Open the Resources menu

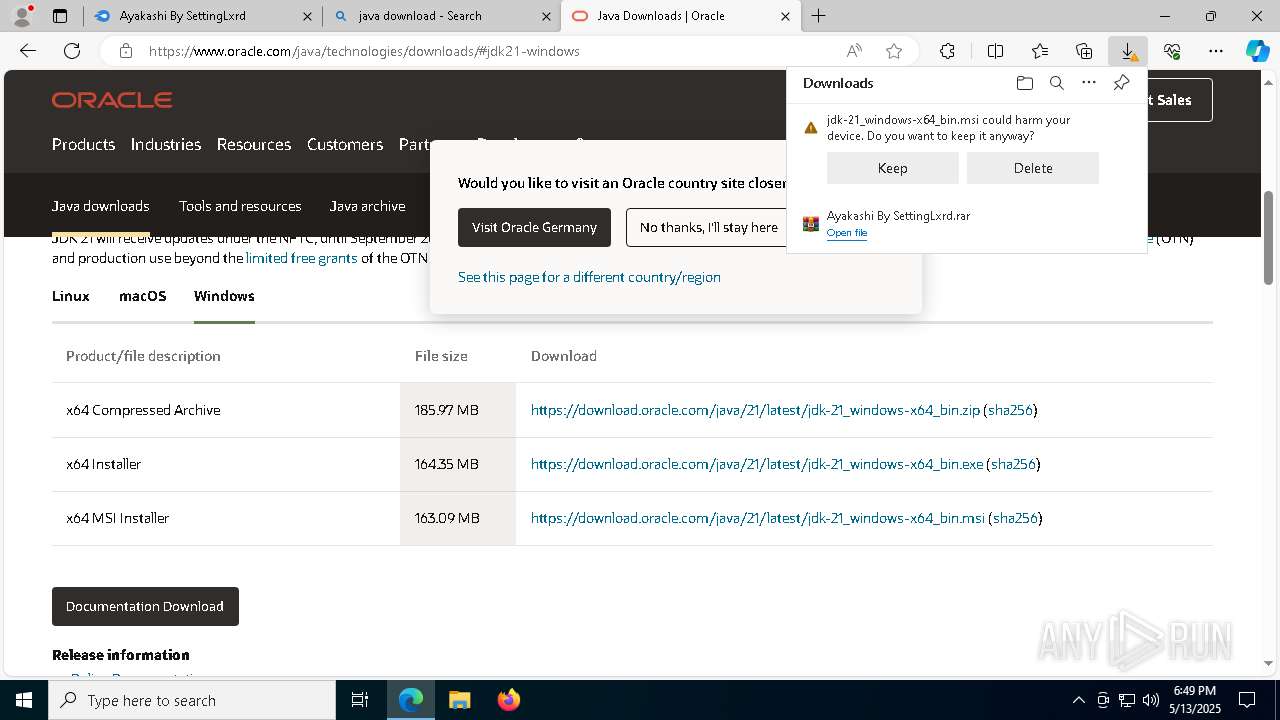pyautogui.click(x=254, y=144)
